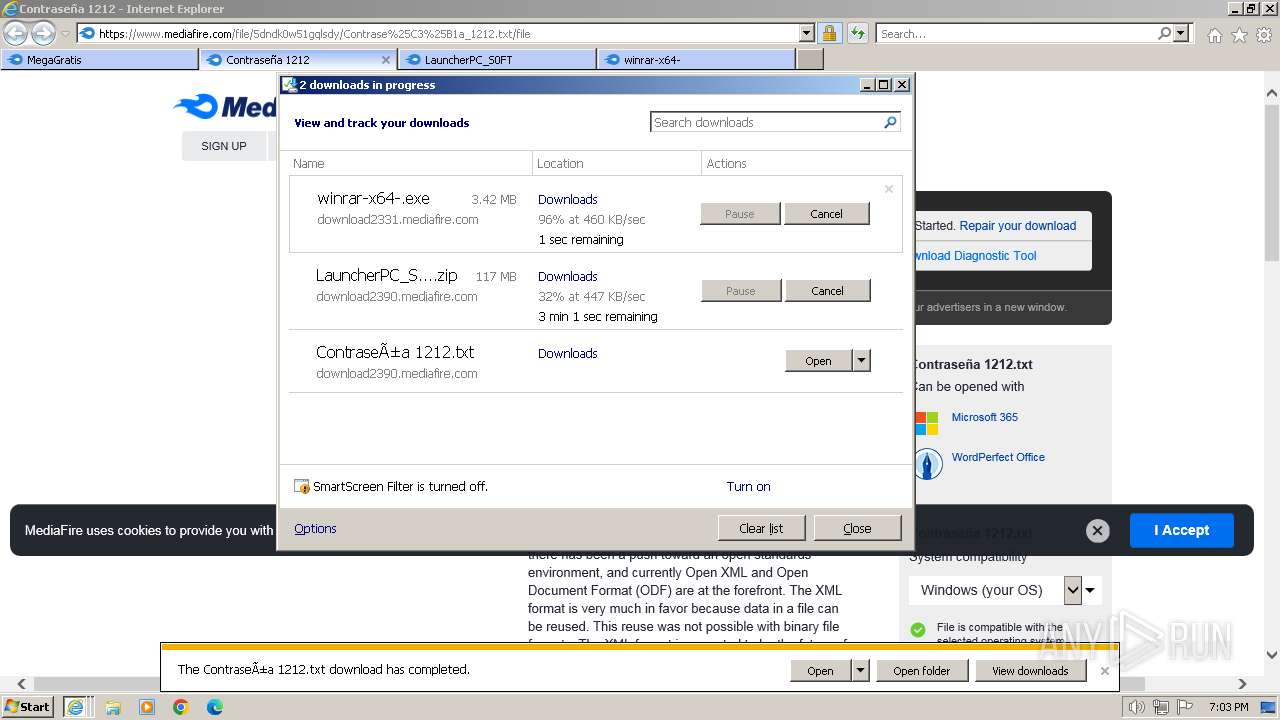Cancel the winrar-x64-.exe download

[826, 214]
